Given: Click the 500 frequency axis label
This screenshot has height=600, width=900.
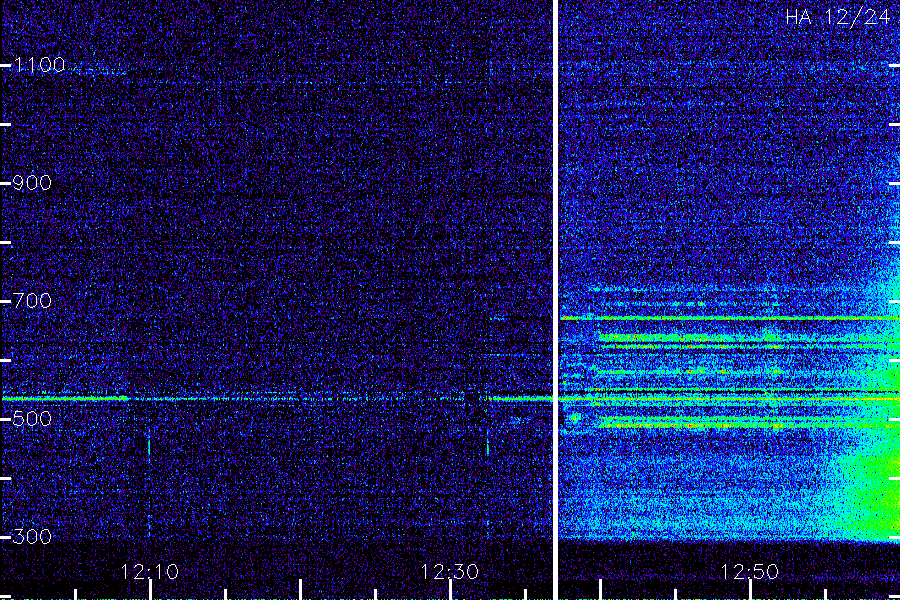Looking at the screenshot, I should click(32, 419).
